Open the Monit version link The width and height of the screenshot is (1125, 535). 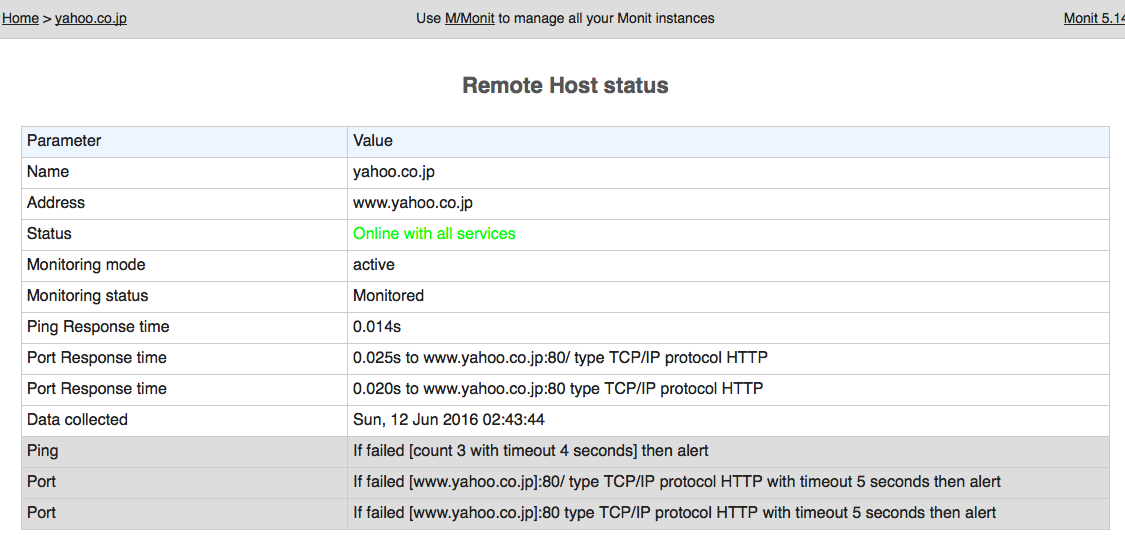(x=1094, y=19)
